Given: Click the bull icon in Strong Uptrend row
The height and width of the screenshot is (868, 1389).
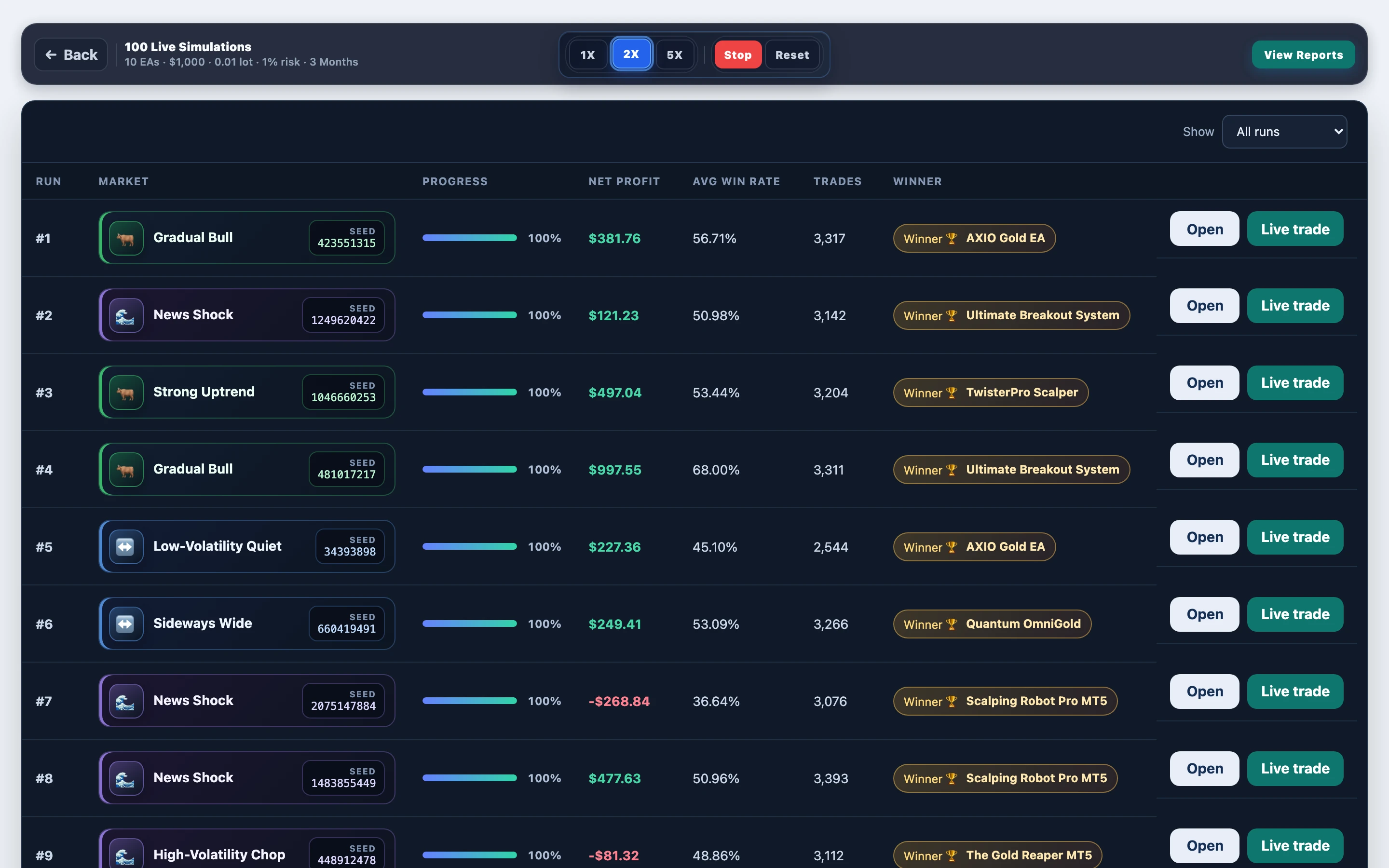Looking at the screenshot, I should click(x=126, y=392).
